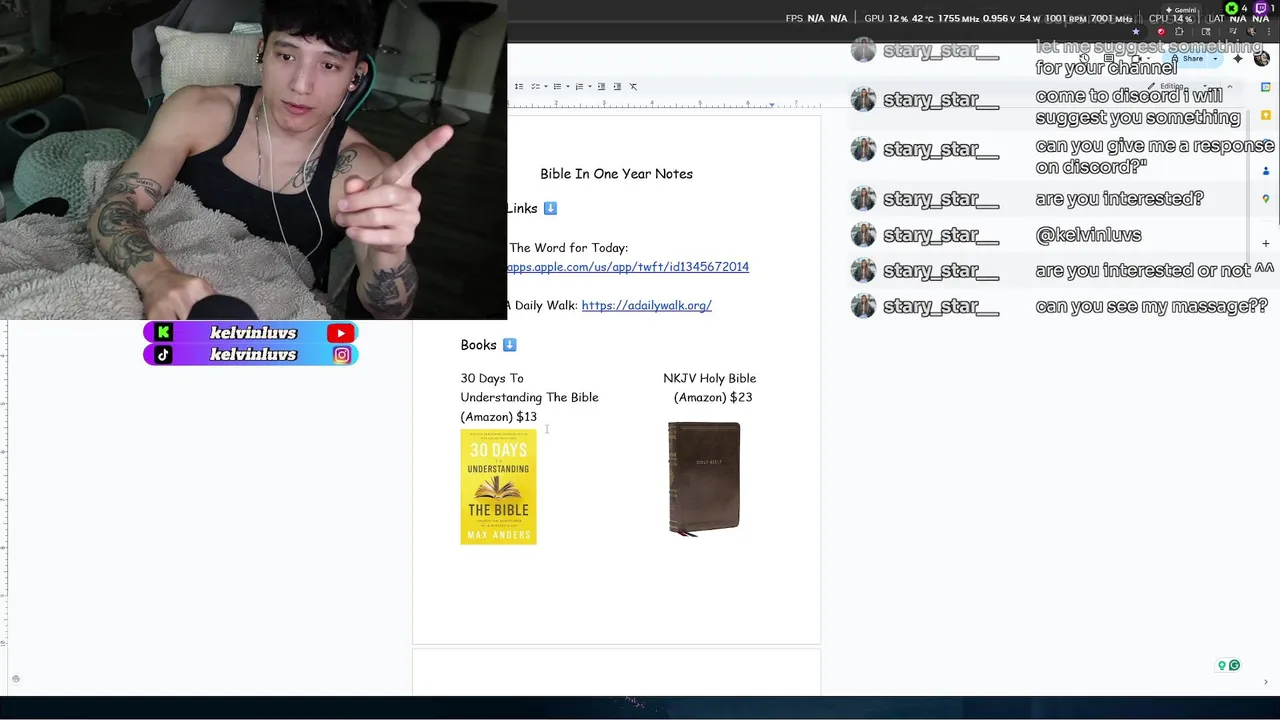
Task: Increase indent of the paragraph
Action: tap(617, 86)
